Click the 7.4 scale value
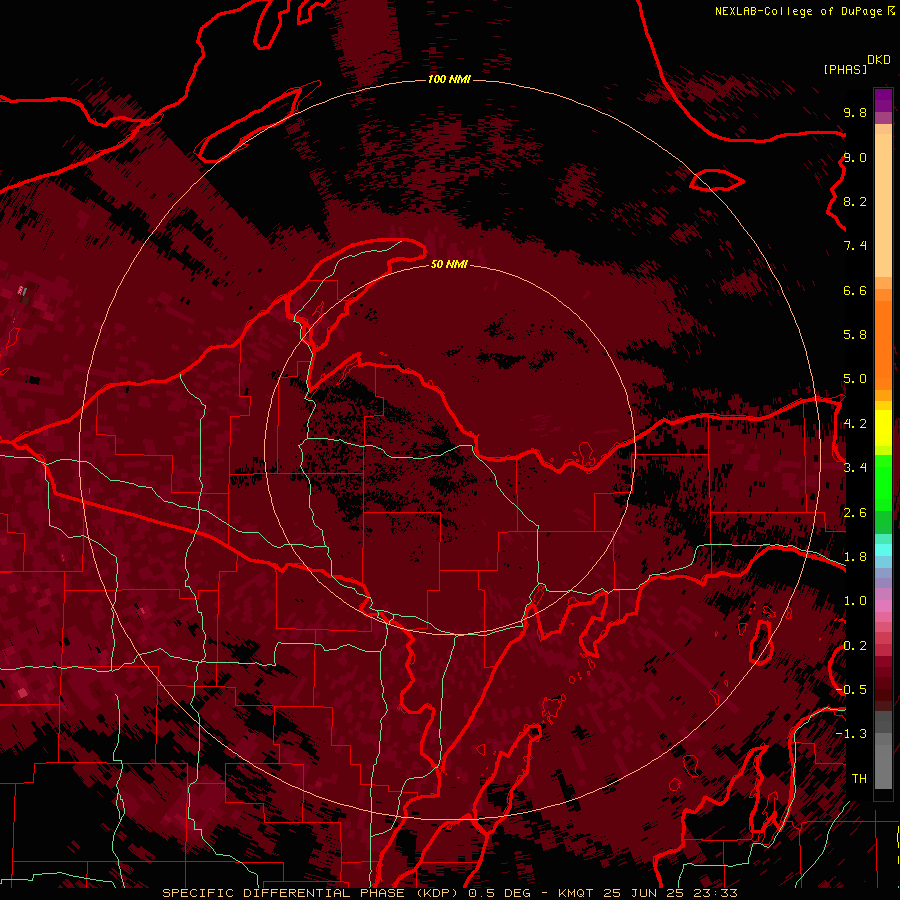Screen dimensions: 900x900 click(855, 246)
